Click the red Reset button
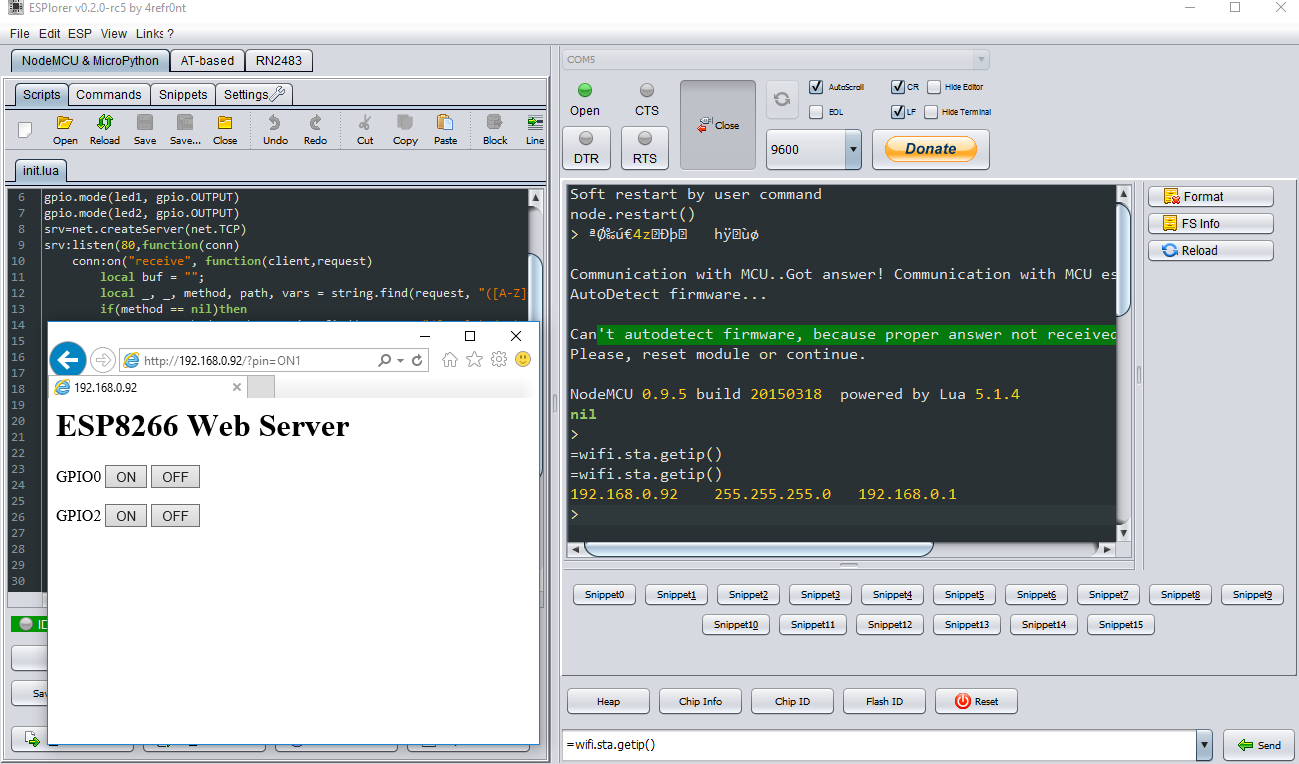The image size is (1299, 764). pos(976,701)
